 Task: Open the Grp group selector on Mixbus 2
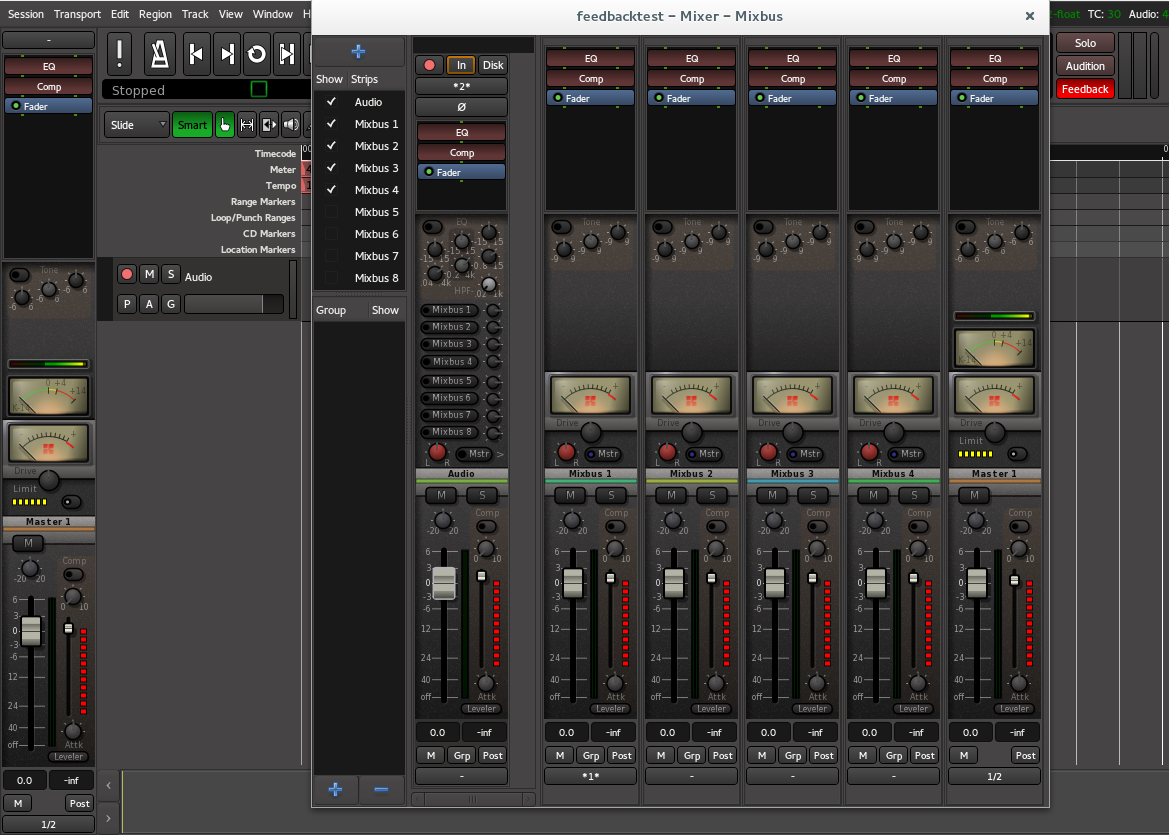(x=691, y=756)
